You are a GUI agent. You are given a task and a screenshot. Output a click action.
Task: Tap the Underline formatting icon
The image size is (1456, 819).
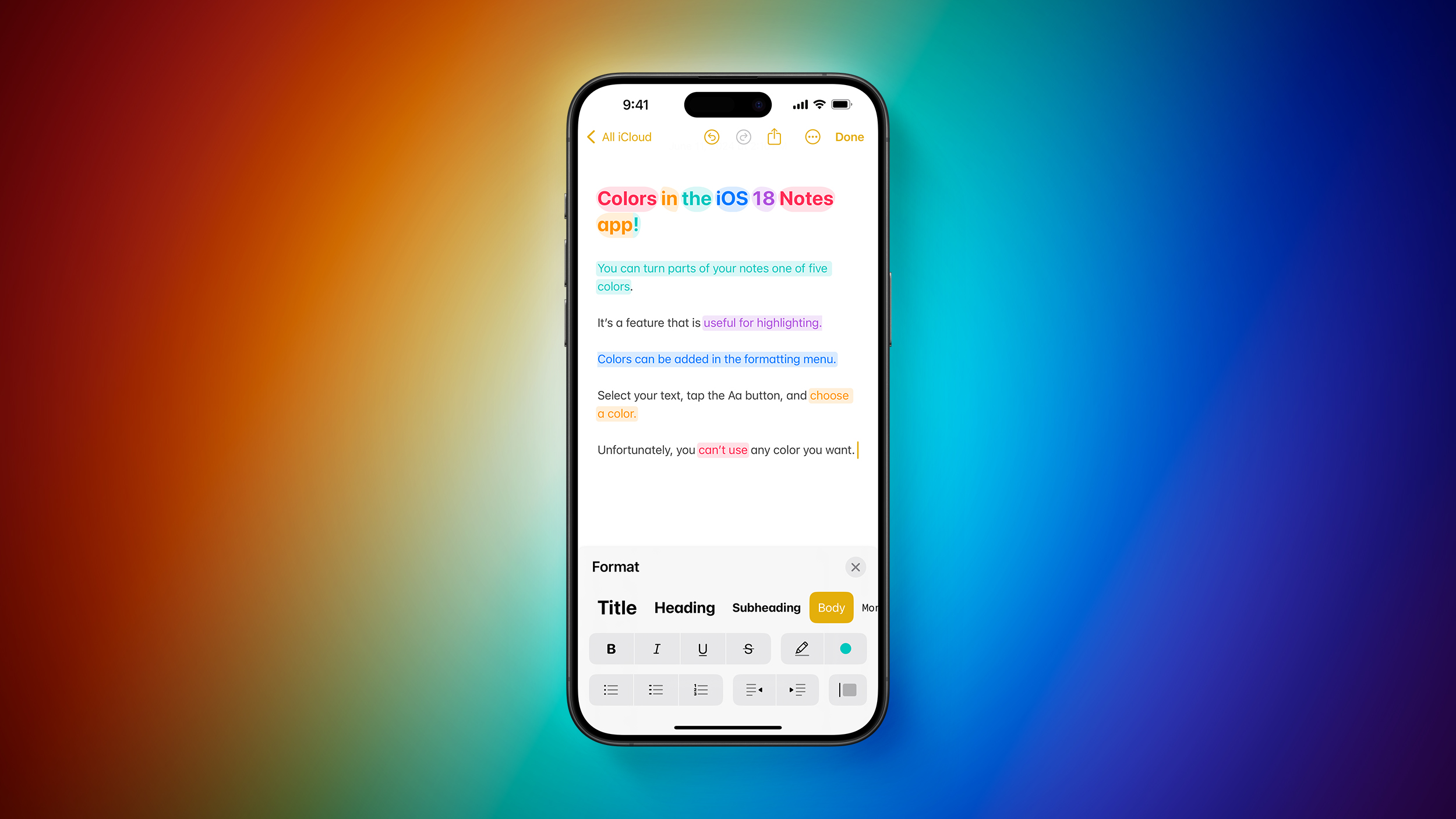(703, 649)
